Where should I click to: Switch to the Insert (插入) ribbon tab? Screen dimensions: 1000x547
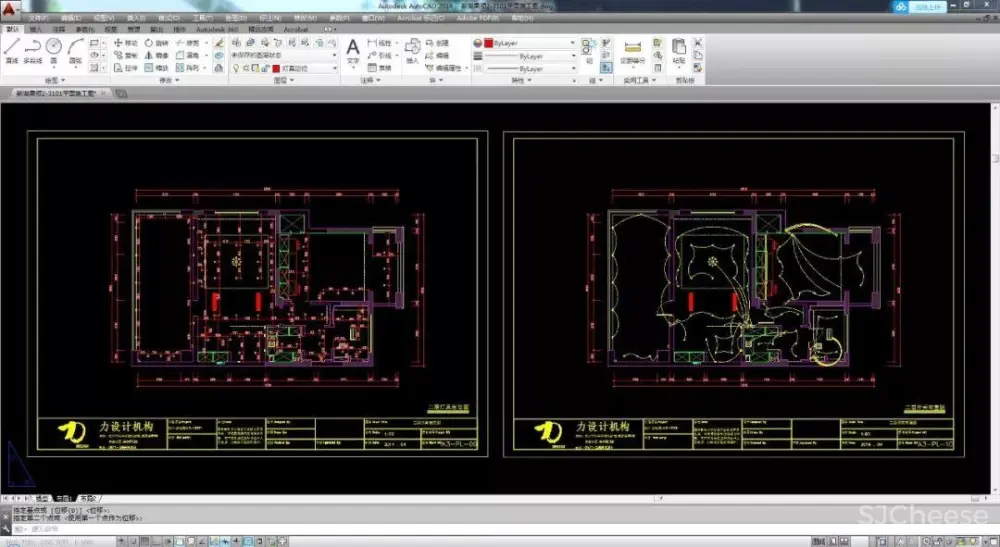click(x=36, y=30)
